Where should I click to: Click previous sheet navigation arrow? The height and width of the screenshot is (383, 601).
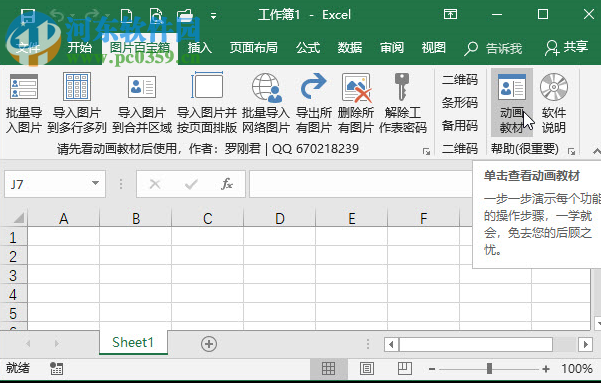28,344
